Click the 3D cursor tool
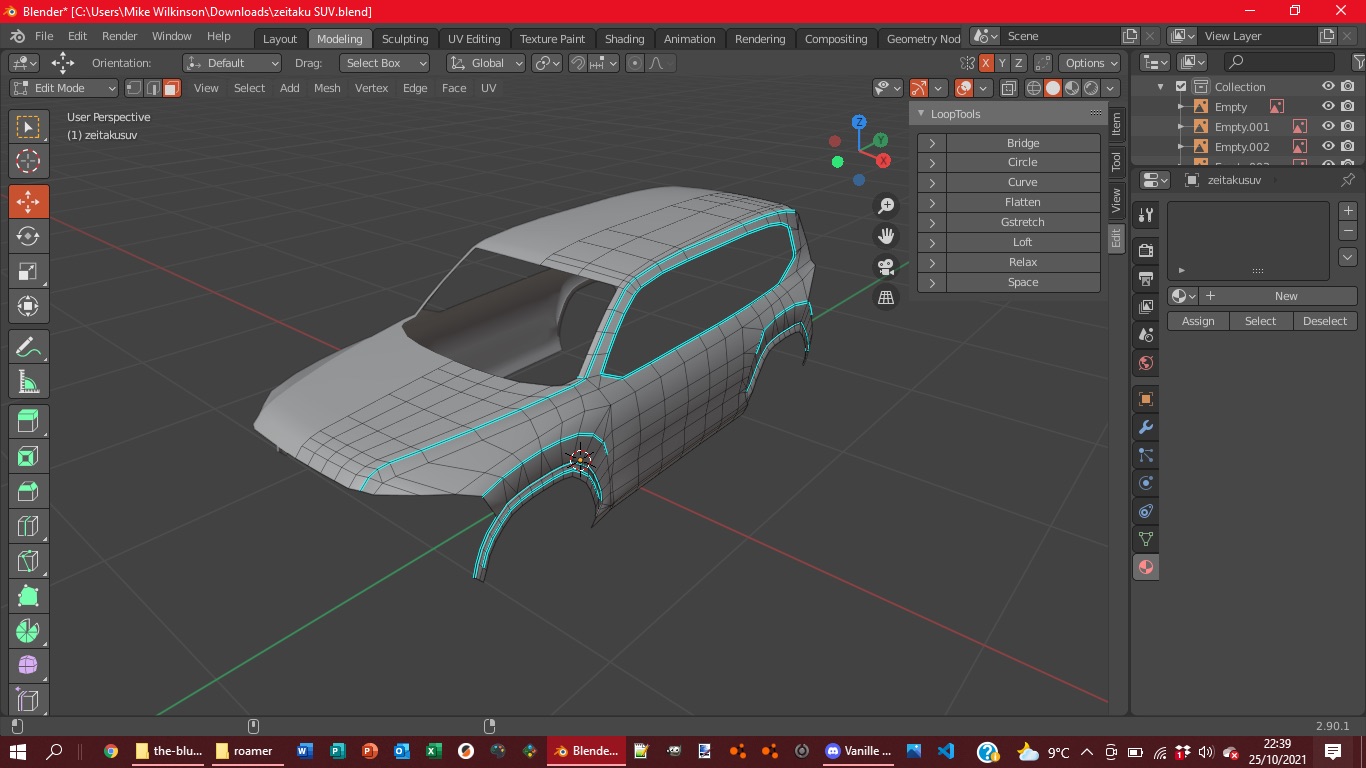The height and width of the screenshot is (768, 1366). click(28, 162)
